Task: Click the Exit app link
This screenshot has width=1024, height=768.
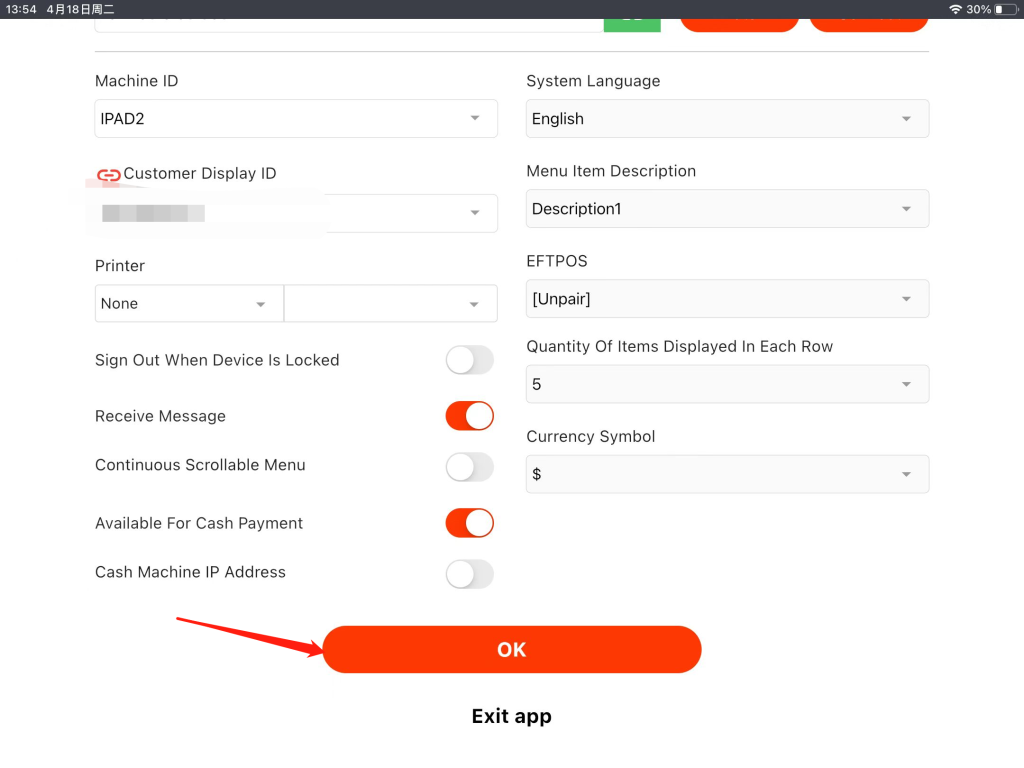Action: 511,716
